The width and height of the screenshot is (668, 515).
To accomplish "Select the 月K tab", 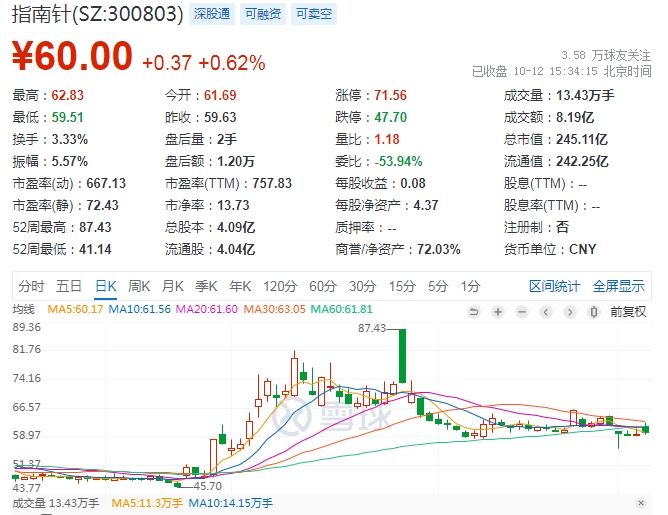I will [x=173, y=286].
